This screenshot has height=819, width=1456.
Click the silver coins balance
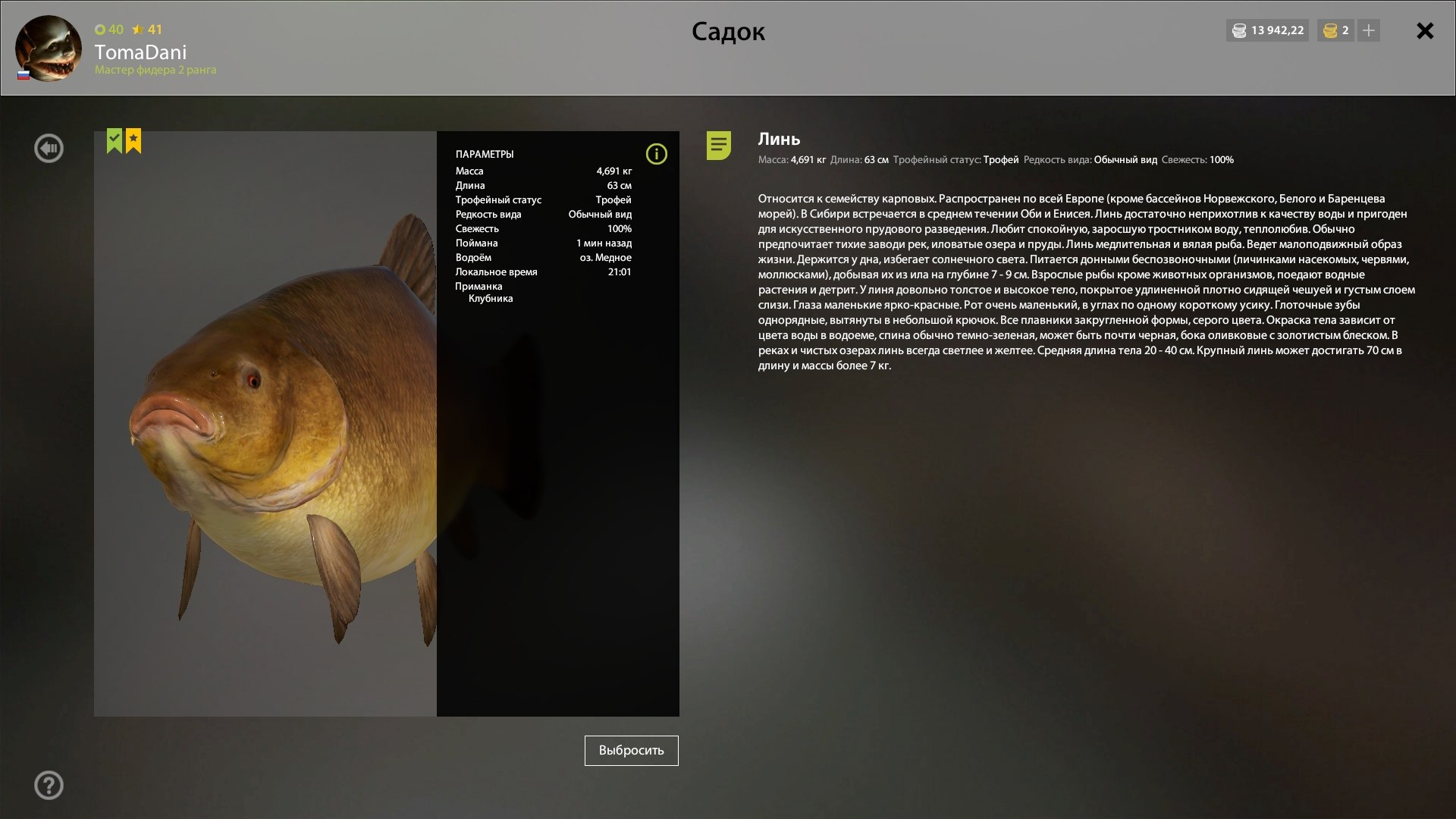1267,30
